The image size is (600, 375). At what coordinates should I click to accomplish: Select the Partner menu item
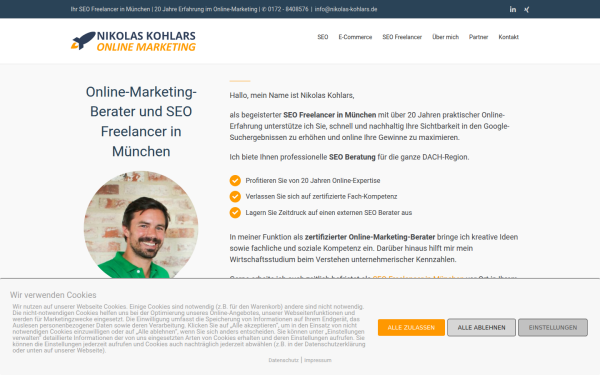[478, 37]
